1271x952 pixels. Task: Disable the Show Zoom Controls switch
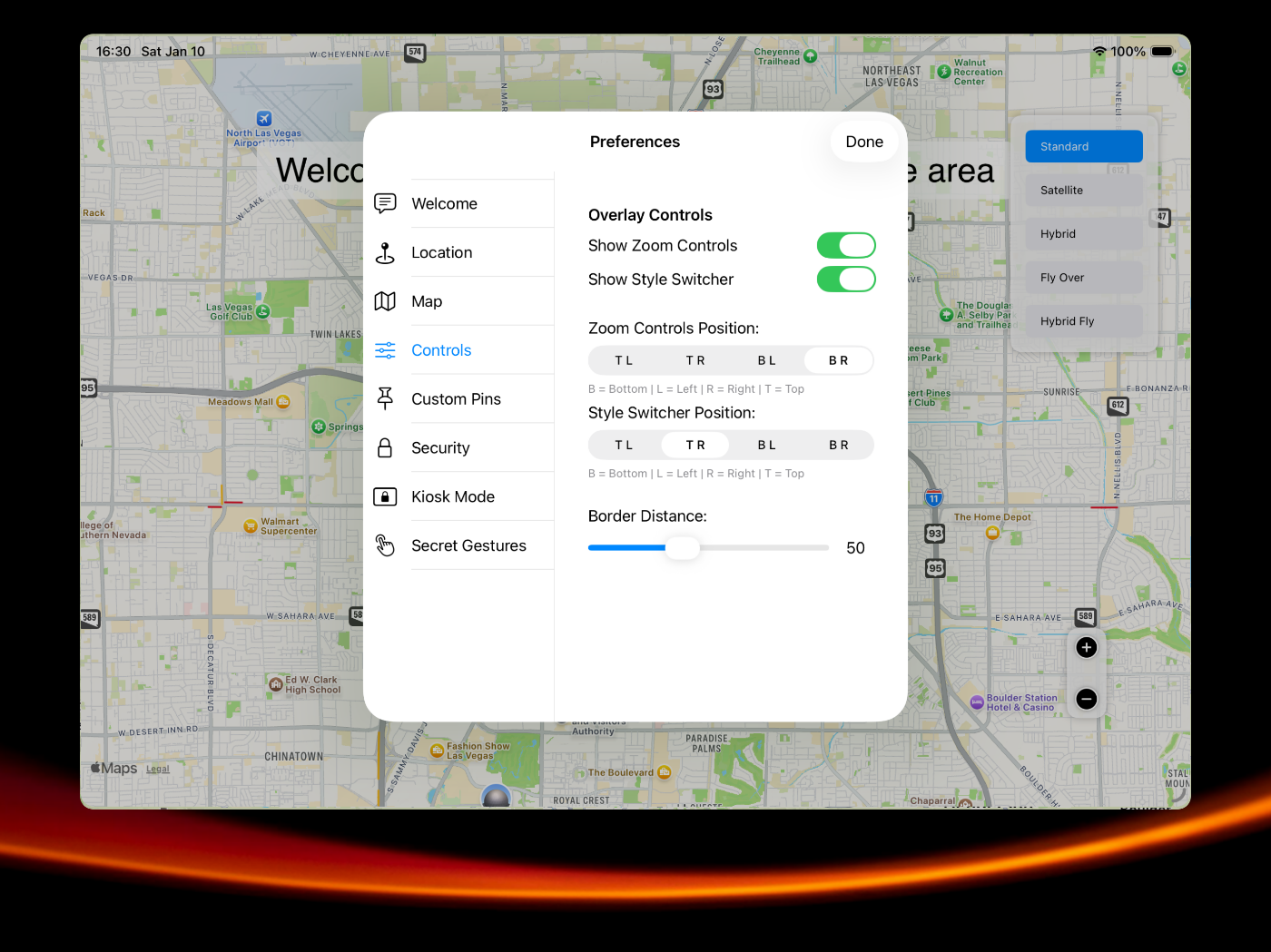coord(846,246)
